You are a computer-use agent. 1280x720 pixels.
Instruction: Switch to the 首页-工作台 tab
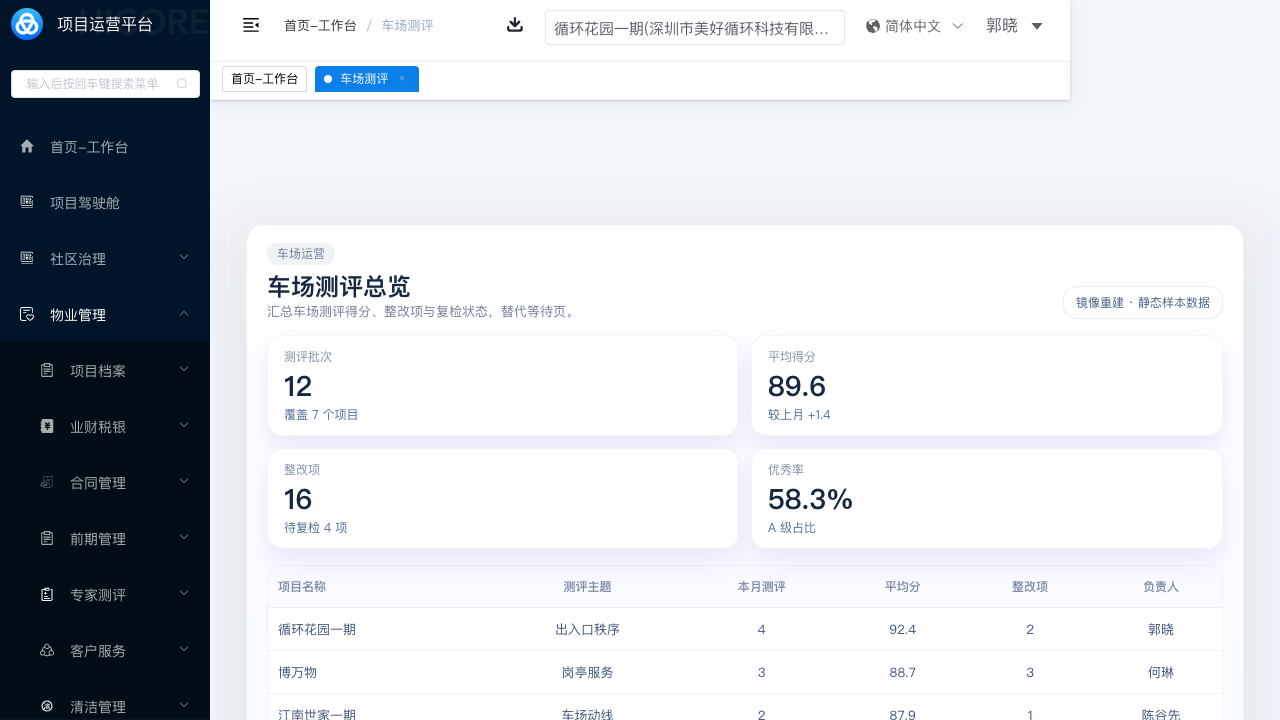click(264, 79)
